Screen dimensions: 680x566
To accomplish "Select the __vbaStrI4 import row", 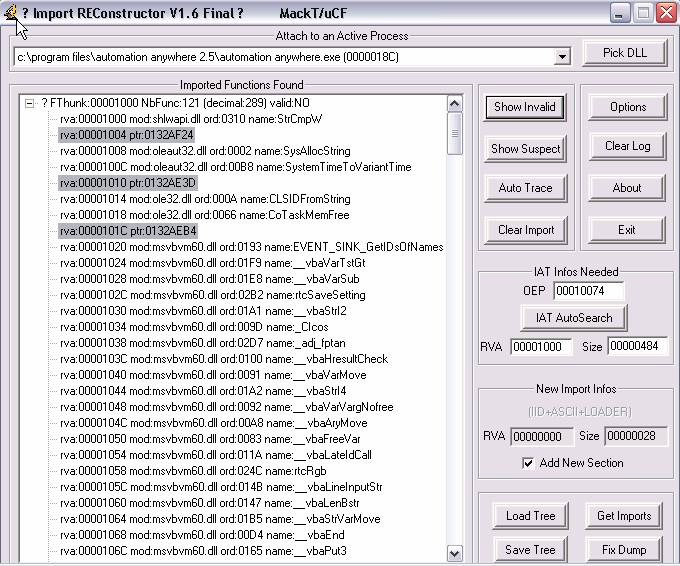I will click(x=203, y=391).
